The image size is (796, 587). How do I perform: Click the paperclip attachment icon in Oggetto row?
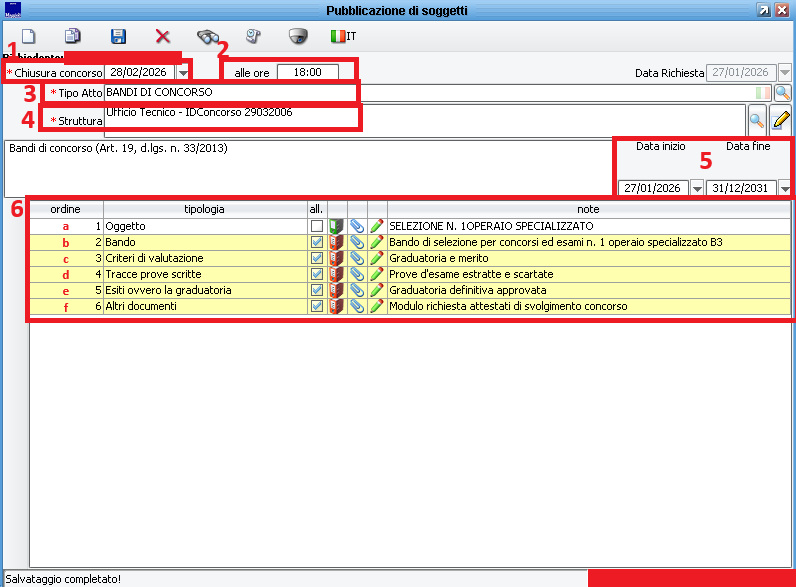[x=357, y=226]
